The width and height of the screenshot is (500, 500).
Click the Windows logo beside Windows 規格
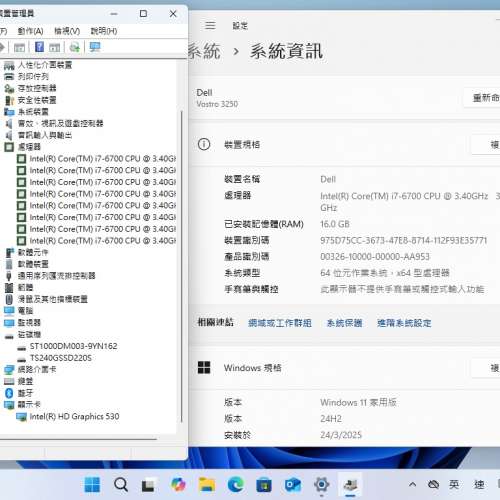pyautogui.click(x=204, y=368)
